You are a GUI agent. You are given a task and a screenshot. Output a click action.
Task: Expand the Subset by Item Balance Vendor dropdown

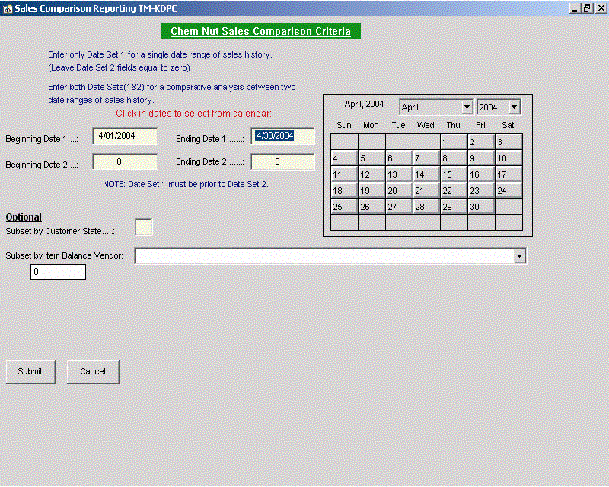520,256
